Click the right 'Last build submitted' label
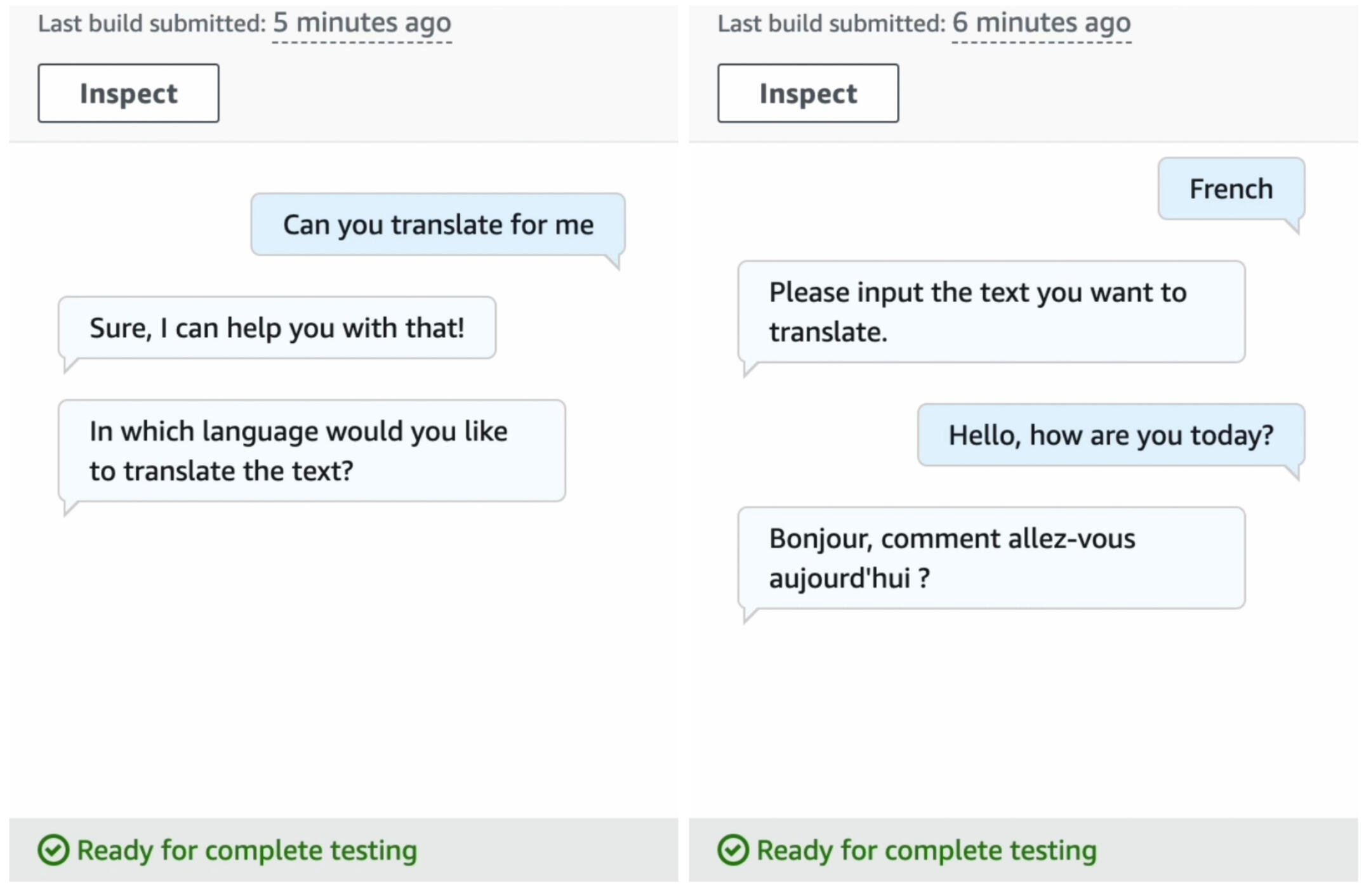The image size is (1371, 896). [x=831, y=23]
